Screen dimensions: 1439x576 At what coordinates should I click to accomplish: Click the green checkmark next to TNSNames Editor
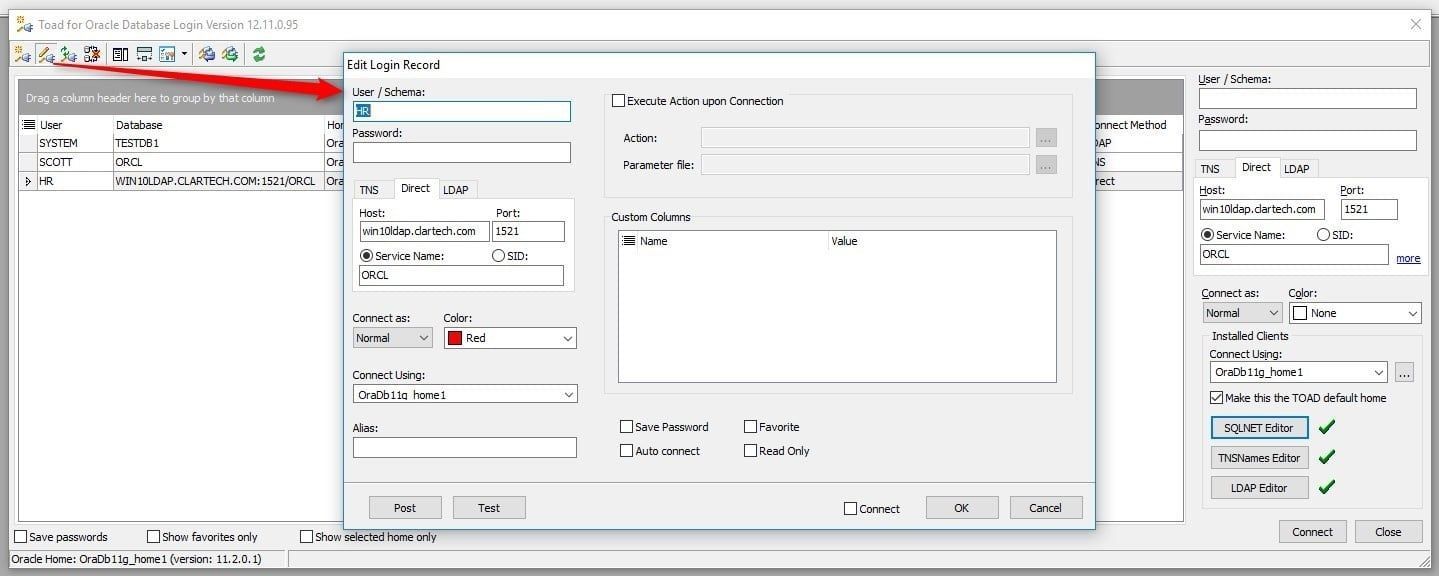[x=1326, y=457]
